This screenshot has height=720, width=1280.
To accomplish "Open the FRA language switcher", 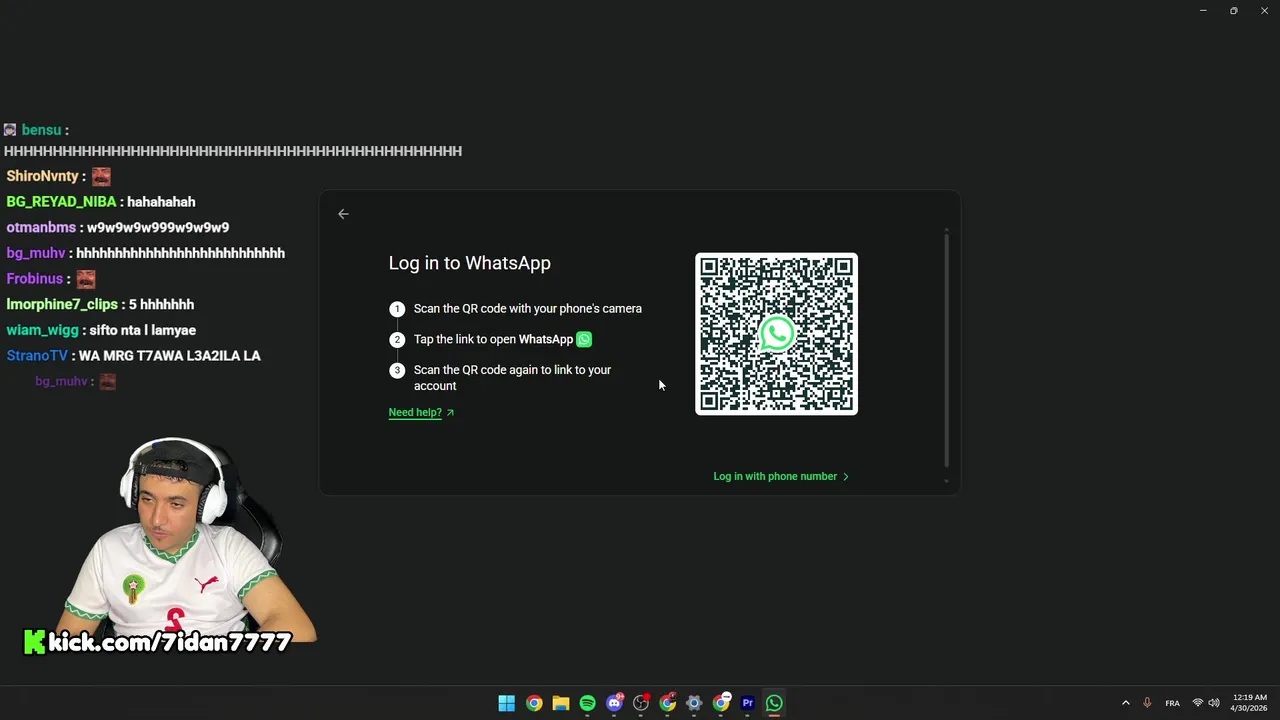I will (1172, 703).
